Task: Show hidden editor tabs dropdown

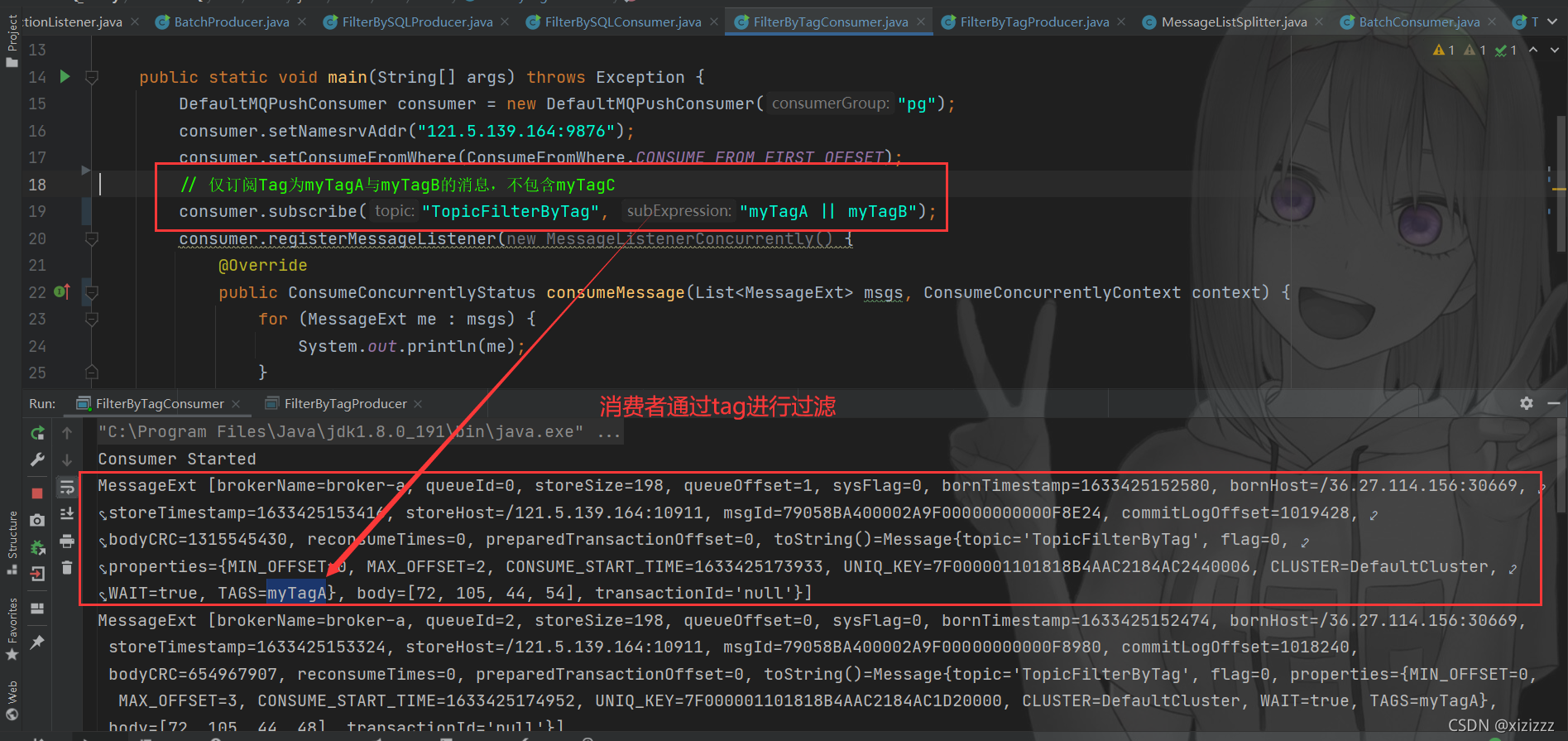Action: tap(1553, 22)
